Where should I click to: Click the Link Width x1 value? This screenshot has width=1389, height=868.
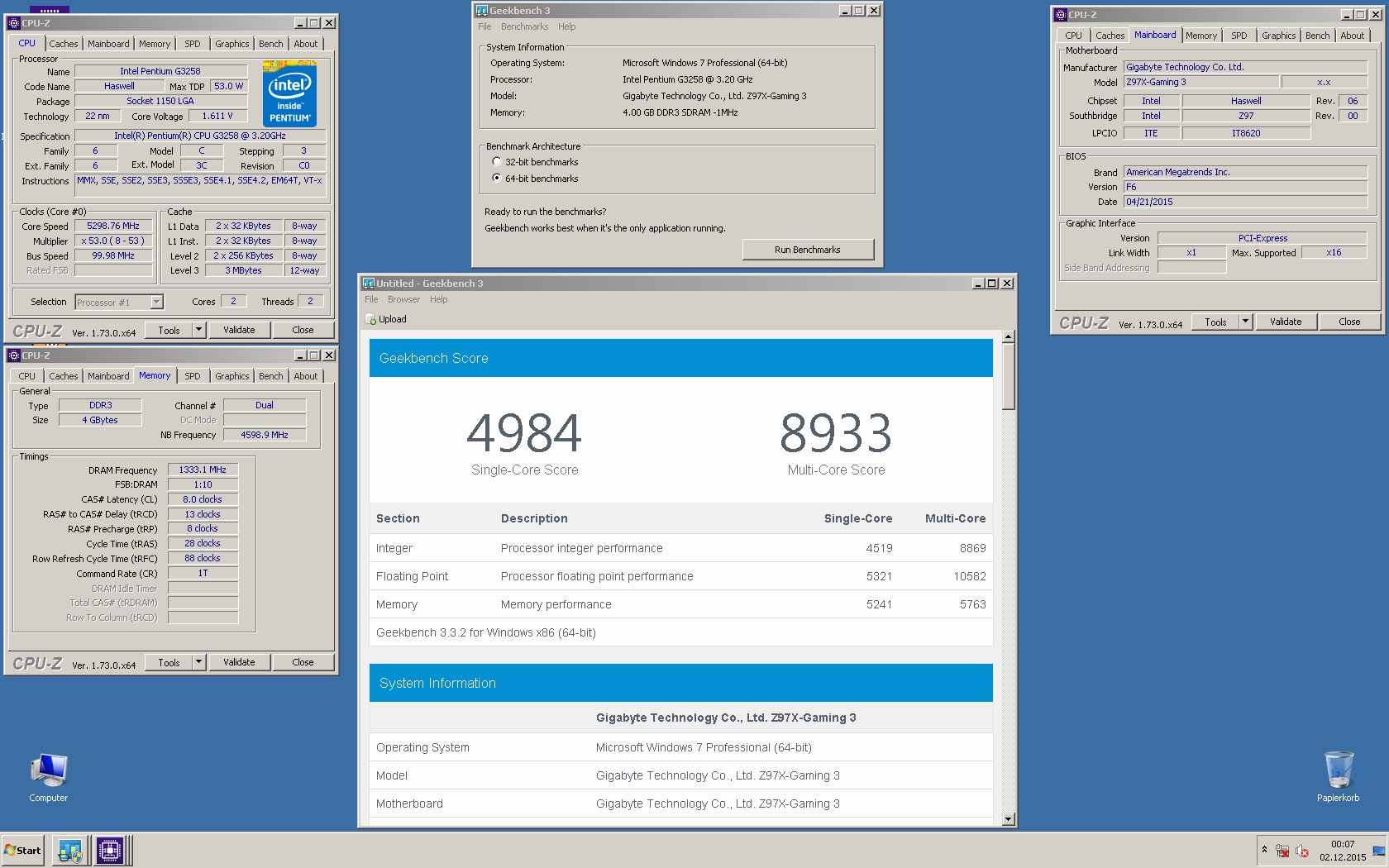click(1191, 253)
